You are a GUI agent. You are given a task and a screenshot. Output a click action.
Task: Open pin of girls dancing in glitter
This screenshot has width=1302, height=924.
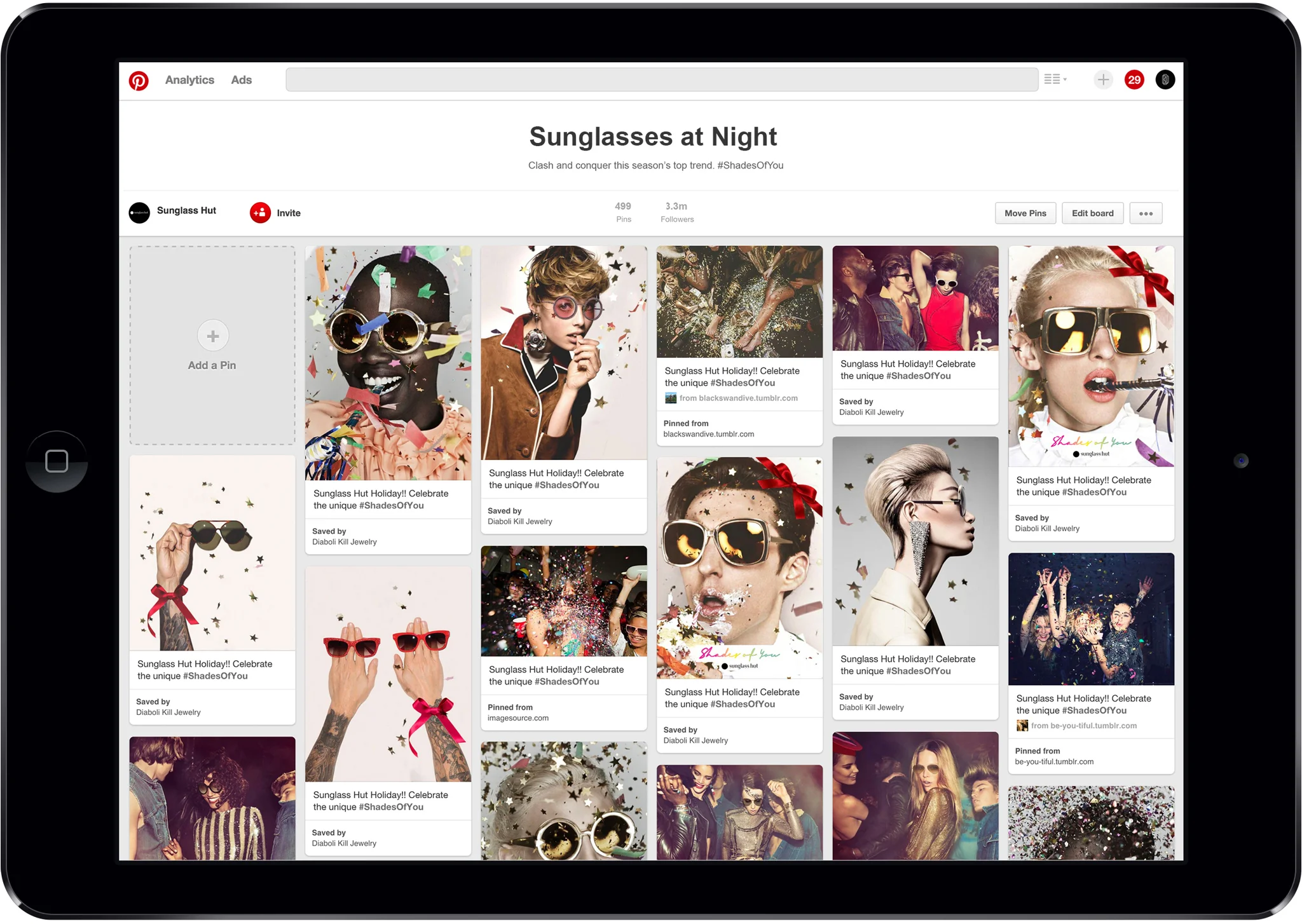(x=1091, y=619)
